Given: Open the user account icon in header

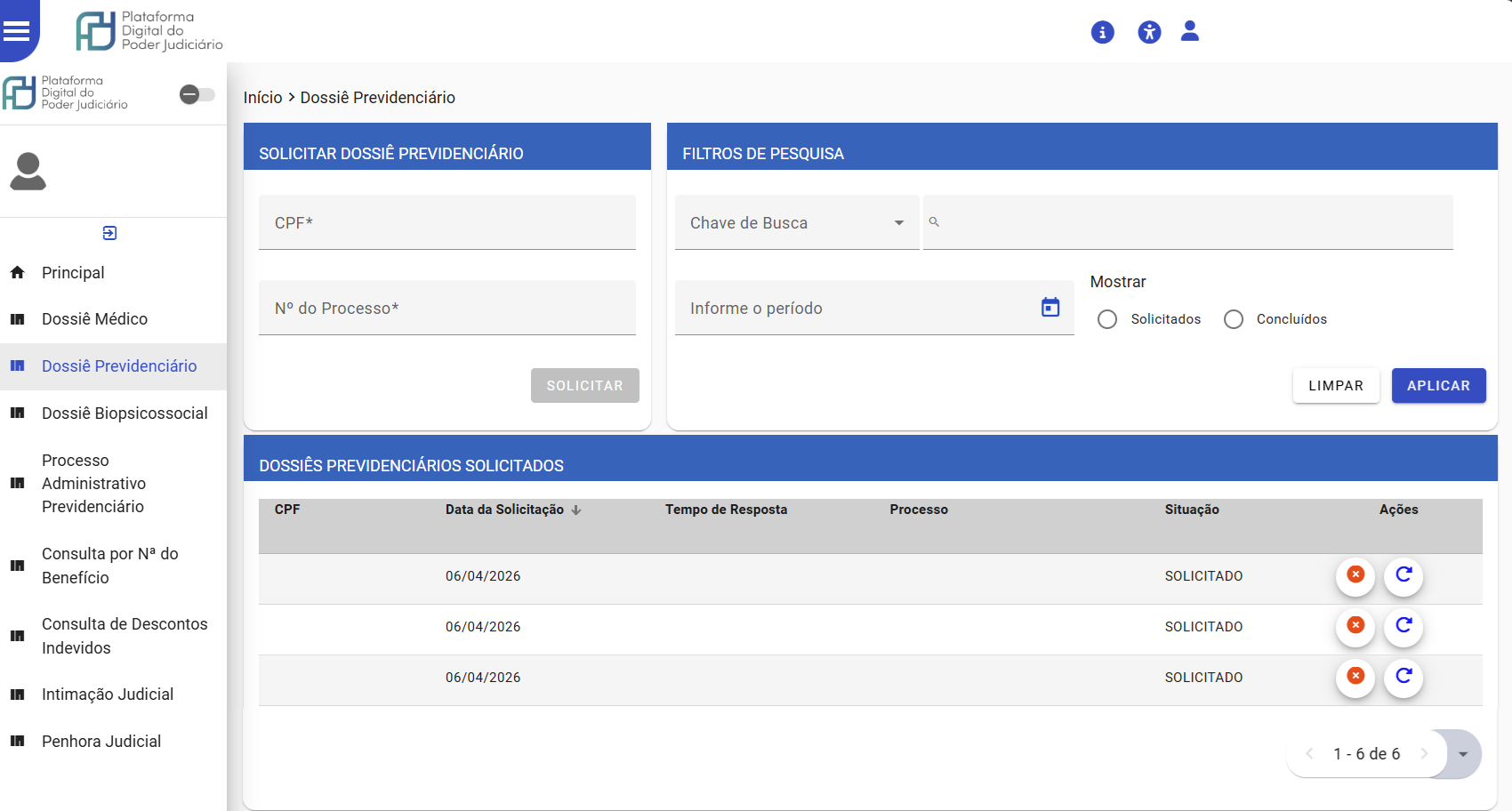Looking at the screenshot, I should (1190, 31).
